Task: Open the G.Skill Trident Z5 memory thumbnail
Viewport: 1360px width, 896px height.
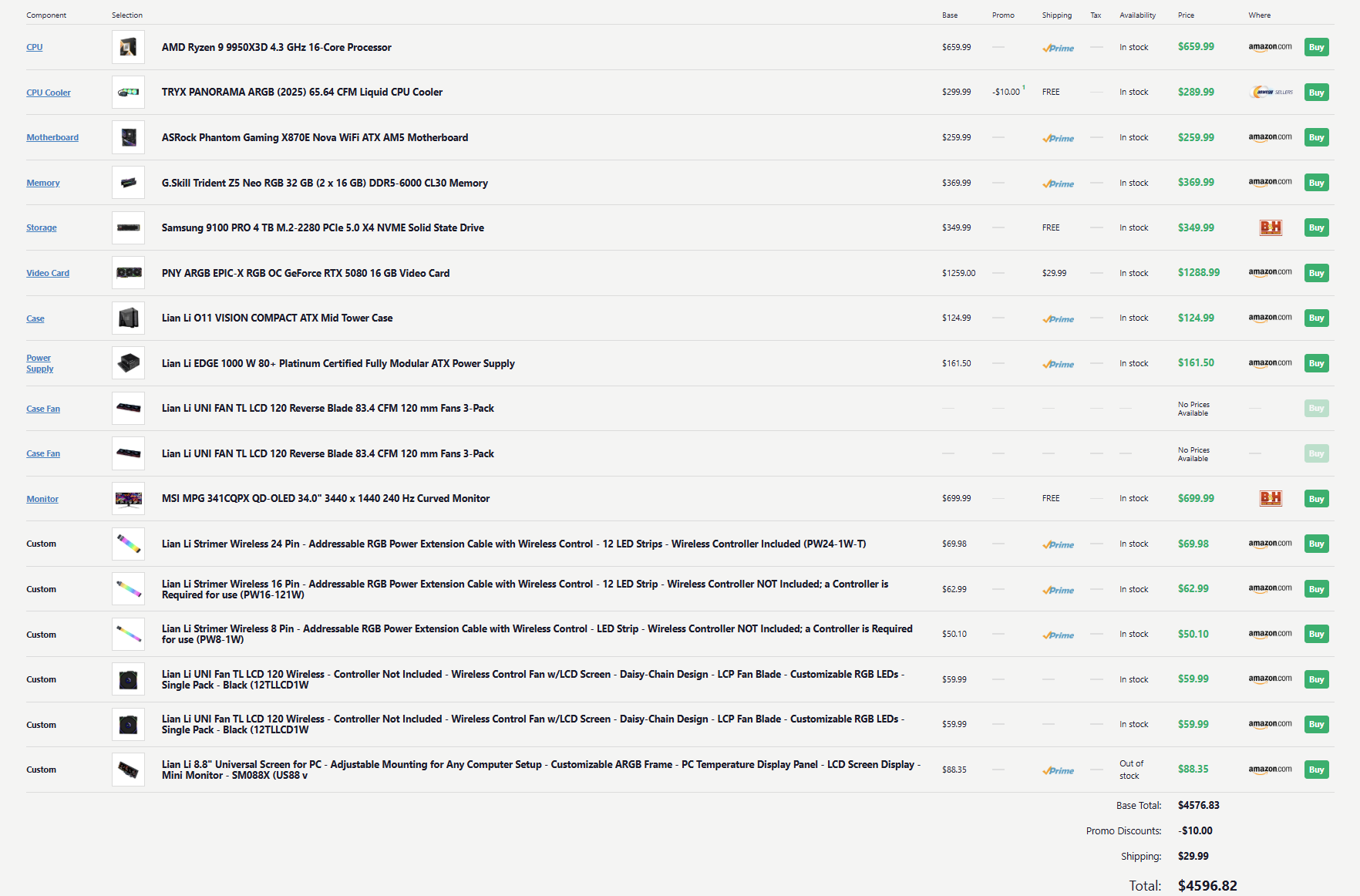Action: [128, 183]
